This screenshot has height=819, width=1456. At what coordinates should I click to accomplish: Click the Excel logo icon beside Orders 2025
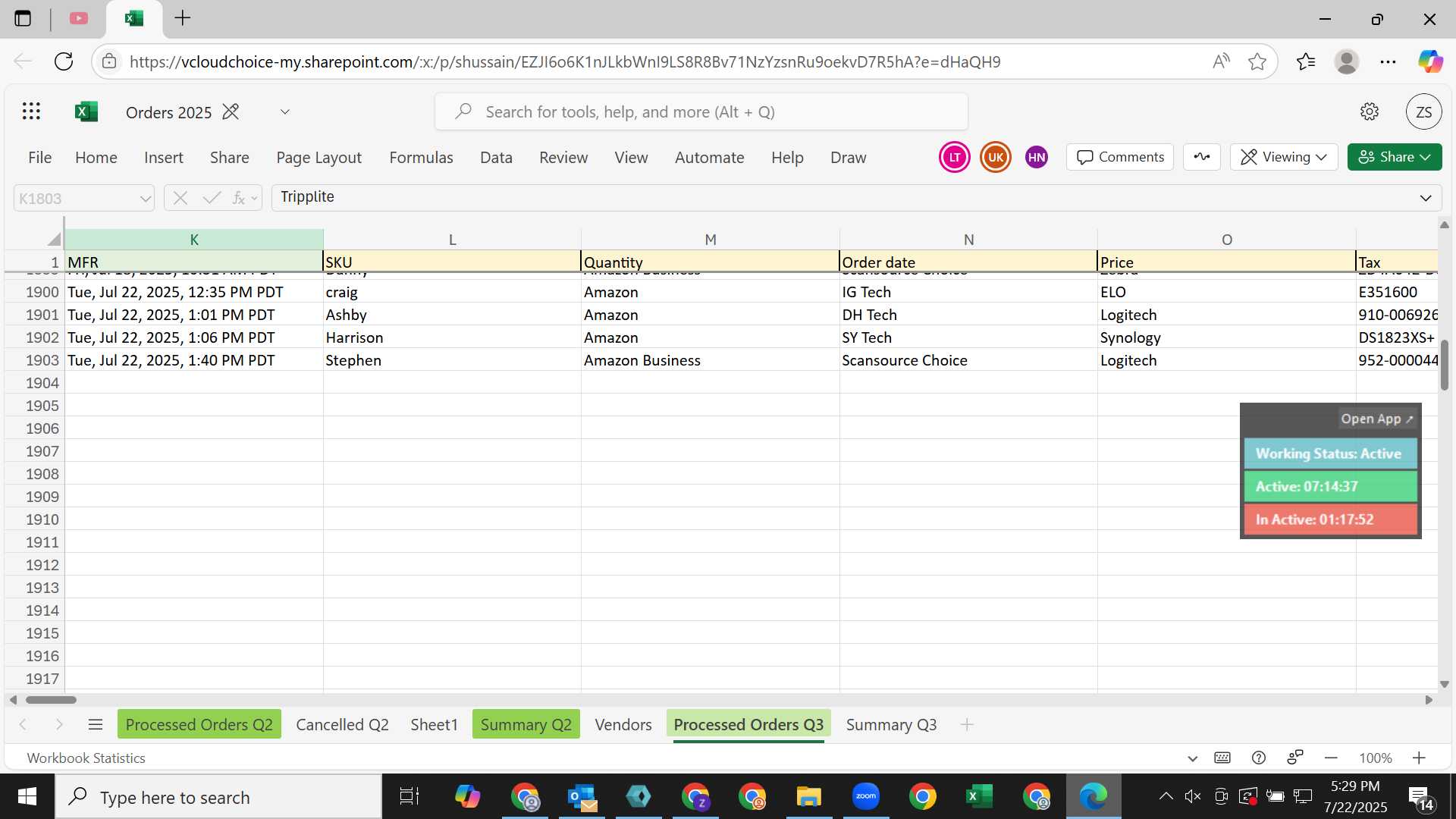click(x=86, y=112)
